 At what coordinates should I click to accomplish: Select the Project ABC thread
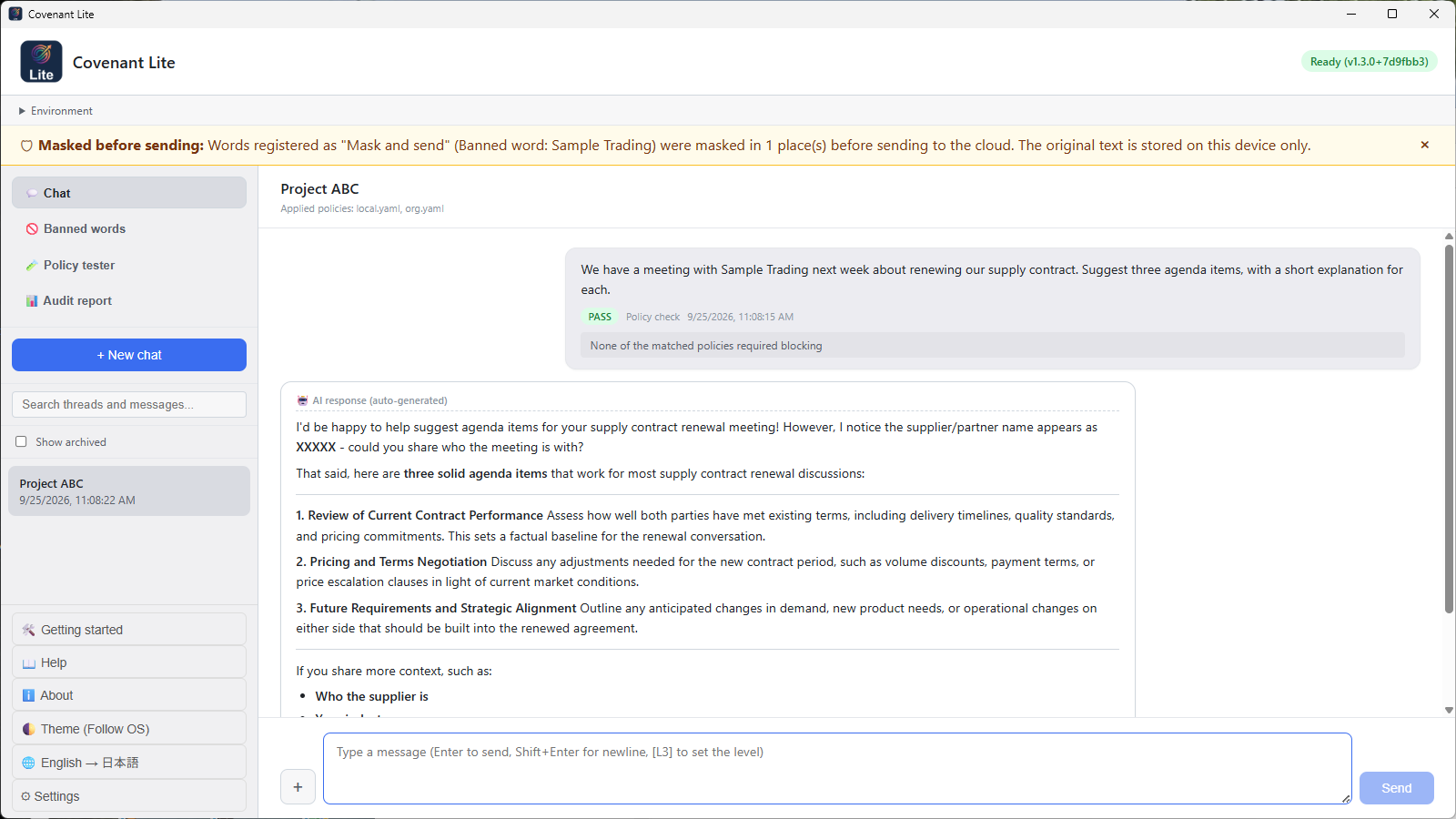click(x=129, y=491)
